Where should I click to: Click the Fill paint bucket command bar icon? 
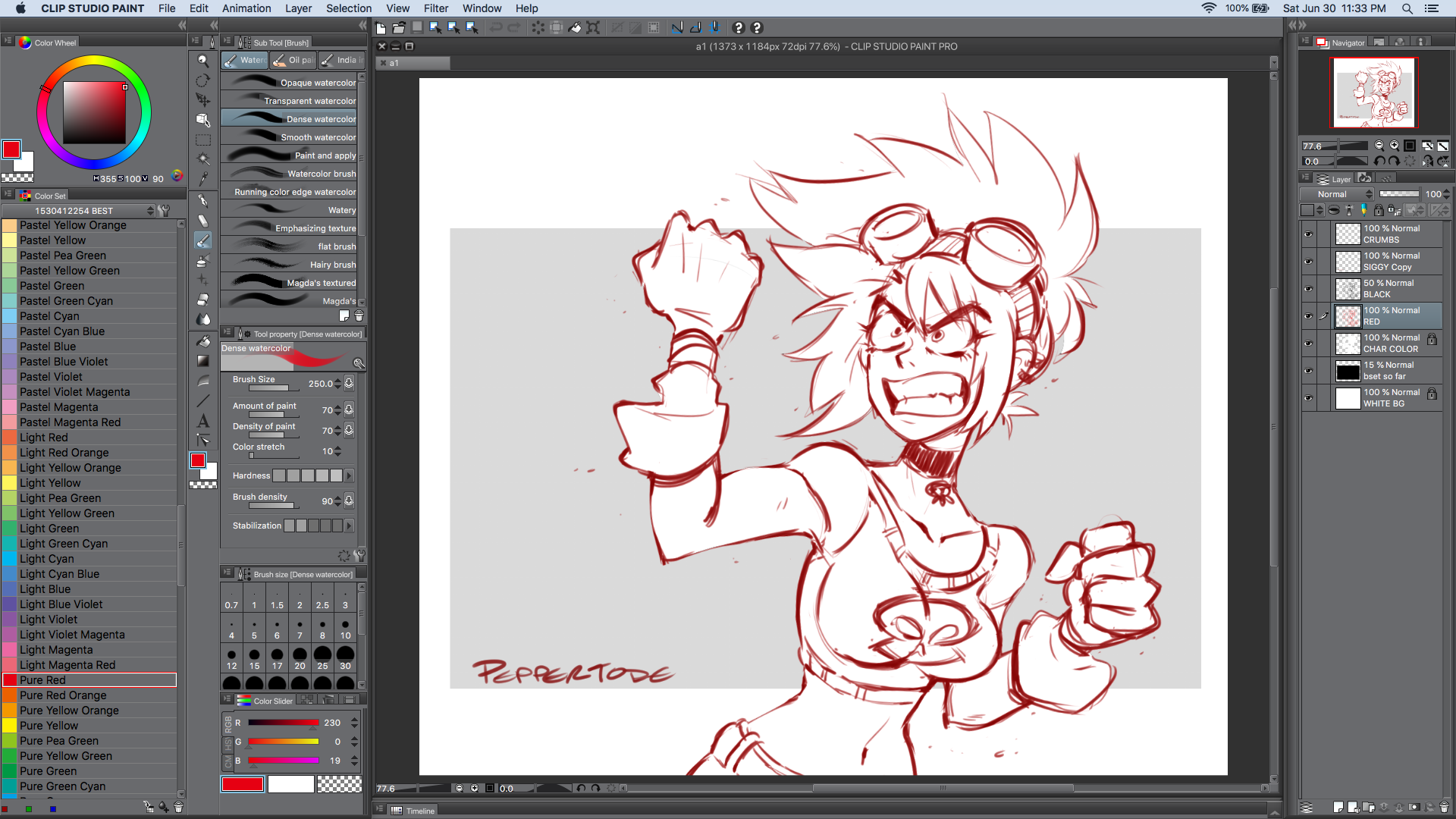point(575,28)
